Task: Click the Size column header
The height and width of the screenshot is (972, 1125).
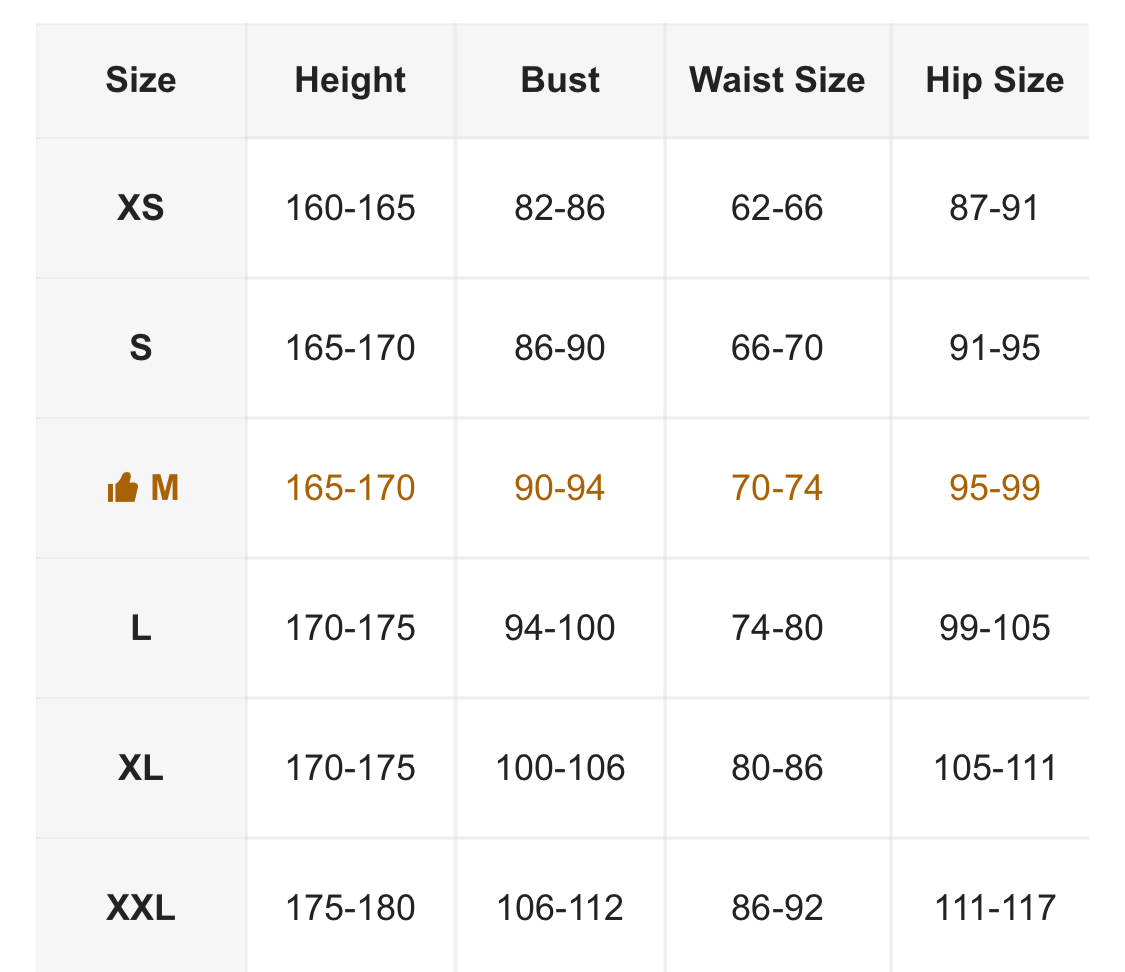Action: 141,80
